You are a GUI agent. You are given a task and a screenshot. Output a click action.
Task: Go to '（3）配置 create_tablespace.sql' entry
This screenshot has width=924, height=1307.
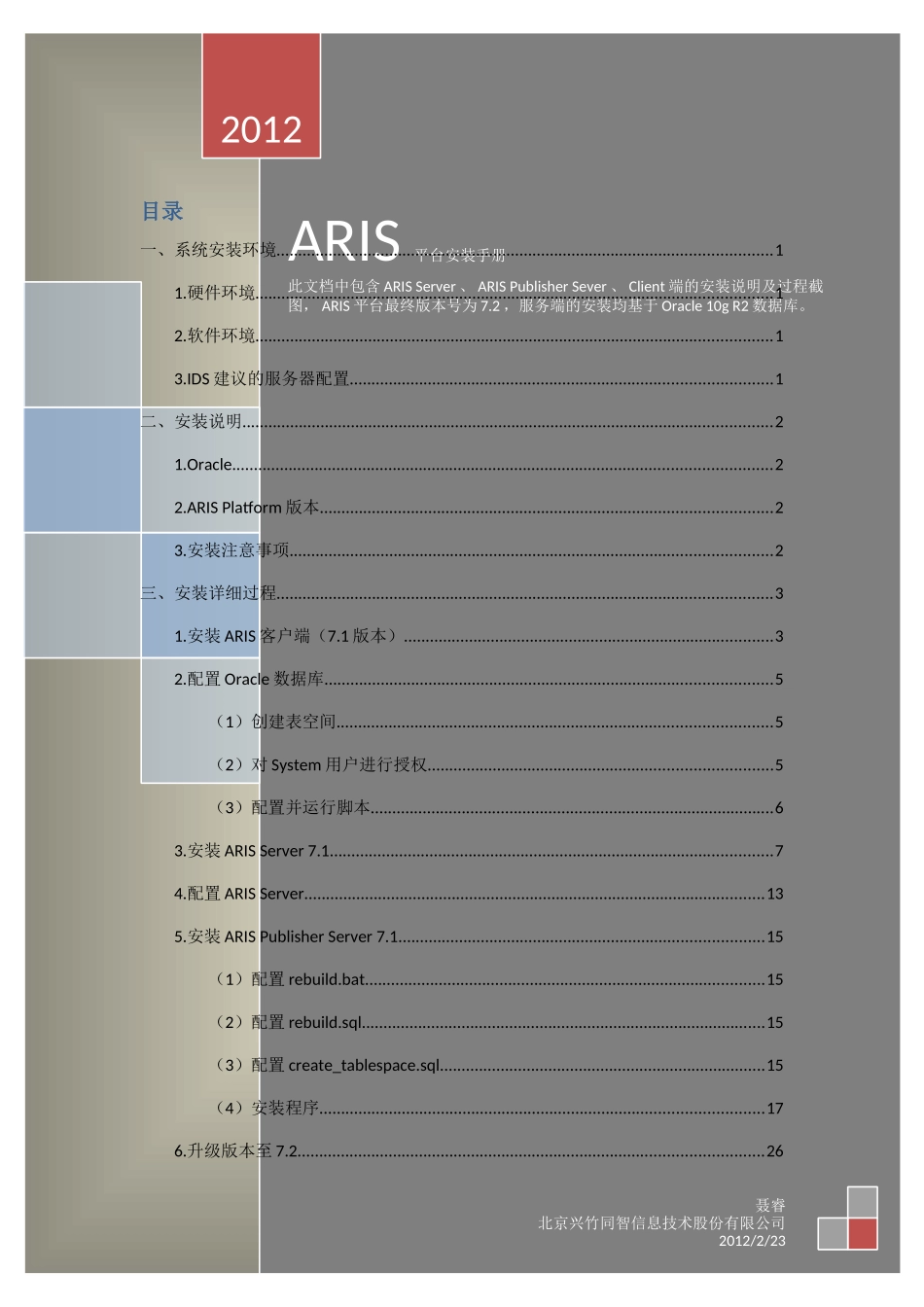pos(496,1065)
